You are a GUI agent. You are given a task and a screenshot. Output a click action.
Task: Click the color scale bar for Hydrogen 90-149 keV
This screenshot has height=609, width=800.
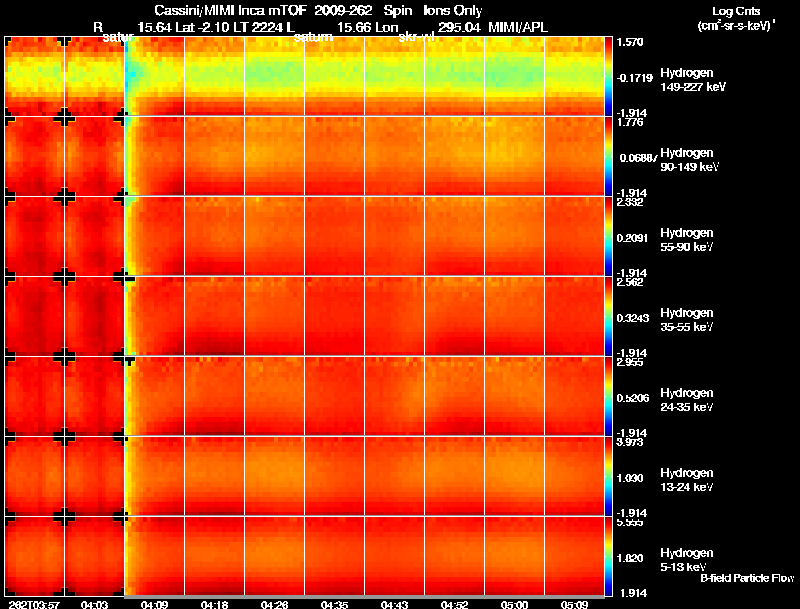(608, 156)
